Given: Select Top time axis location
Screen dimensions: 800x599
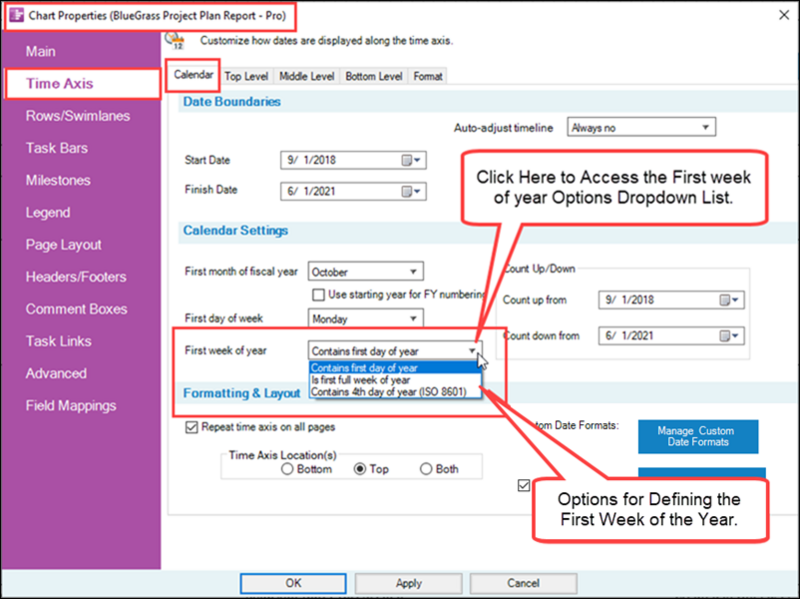Looking at the screenshot, I should 360,469.
